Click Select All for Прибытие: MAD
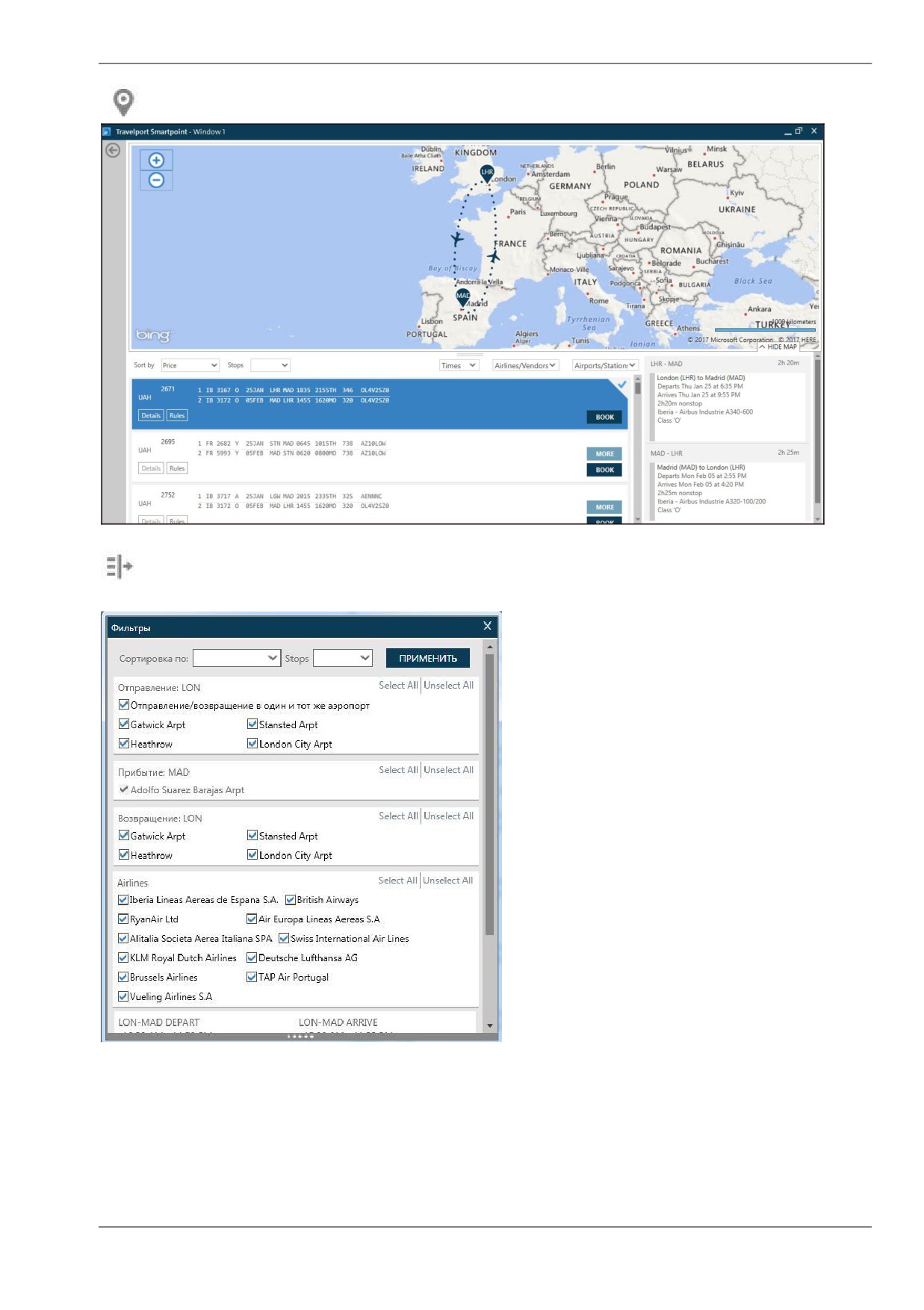 (398, 770)
